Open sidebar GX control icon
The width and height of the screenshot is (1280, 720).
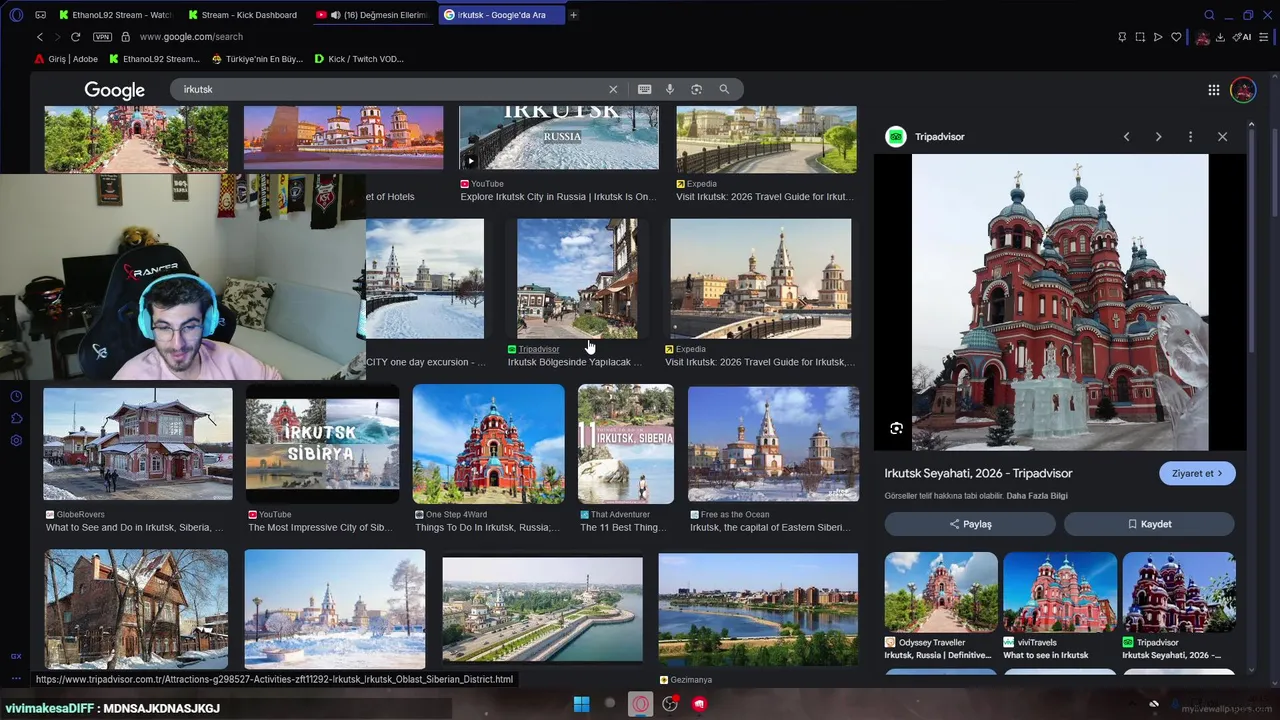(16, 656)
